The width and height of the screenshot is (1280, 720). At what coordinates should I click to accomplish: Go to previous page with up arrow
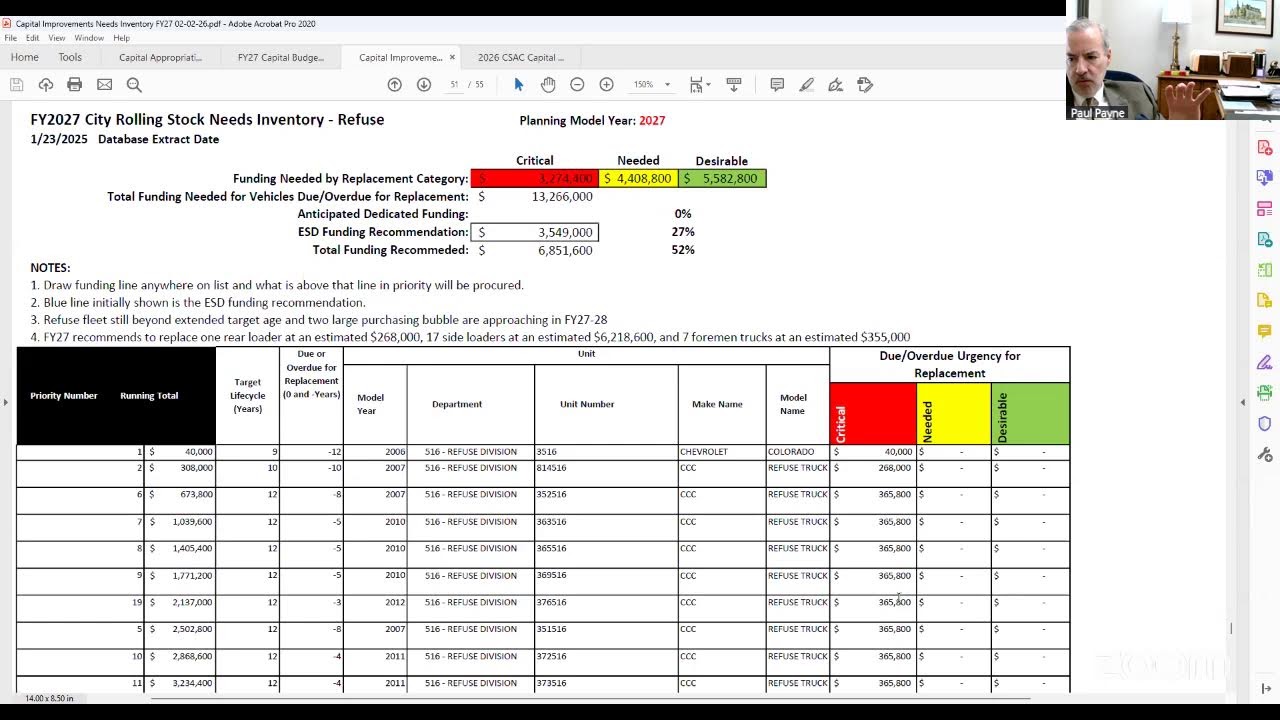(394, 85)
